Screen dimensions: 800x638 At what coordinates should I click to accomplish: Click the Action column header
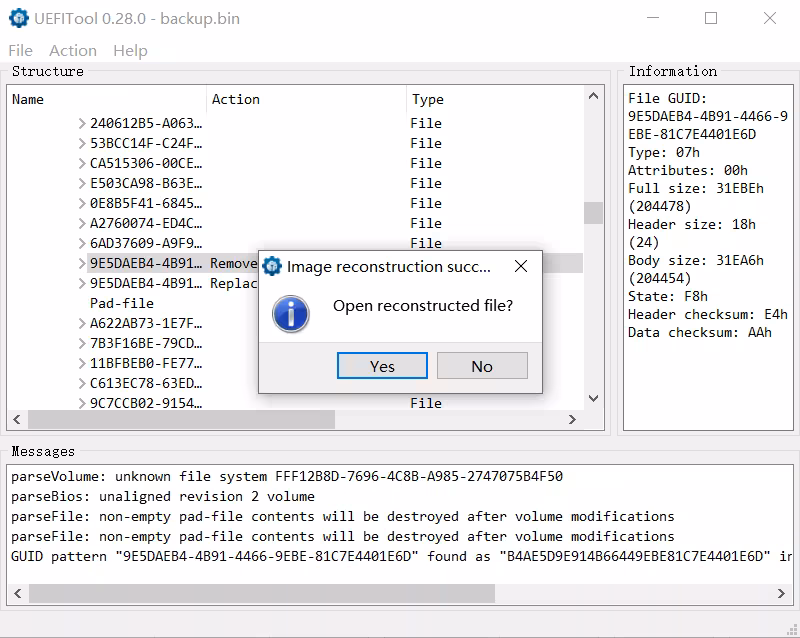tap(307, 99)
